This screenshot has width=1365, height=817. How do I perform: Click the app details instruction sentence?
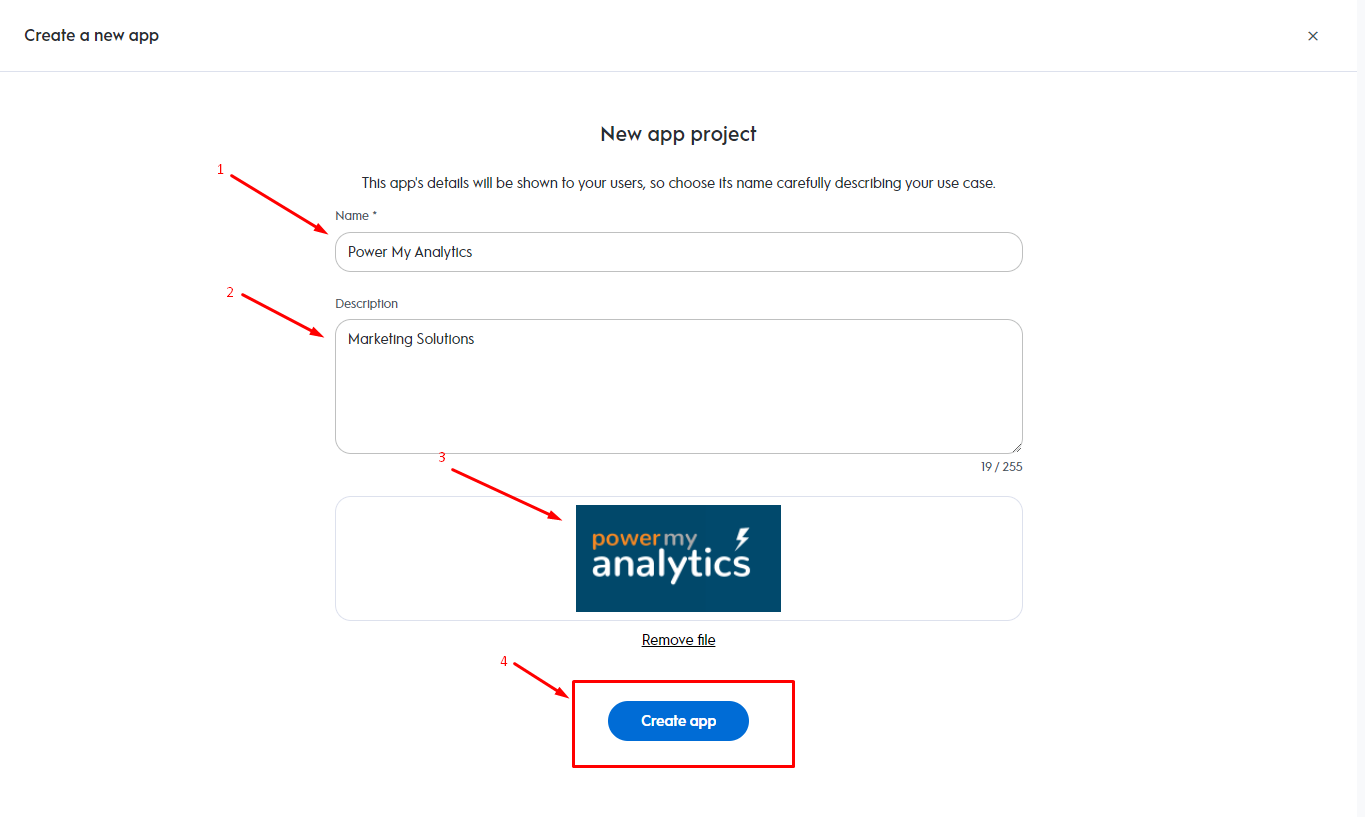(x=678, y=184)
